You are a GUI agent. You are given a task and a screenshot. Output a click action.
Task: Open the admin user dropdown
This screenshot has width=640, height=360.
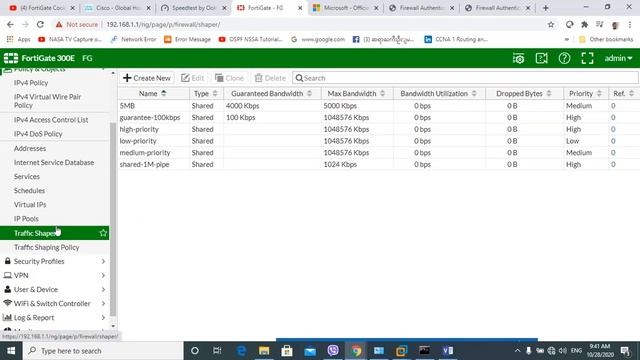[x=618, y=58]
